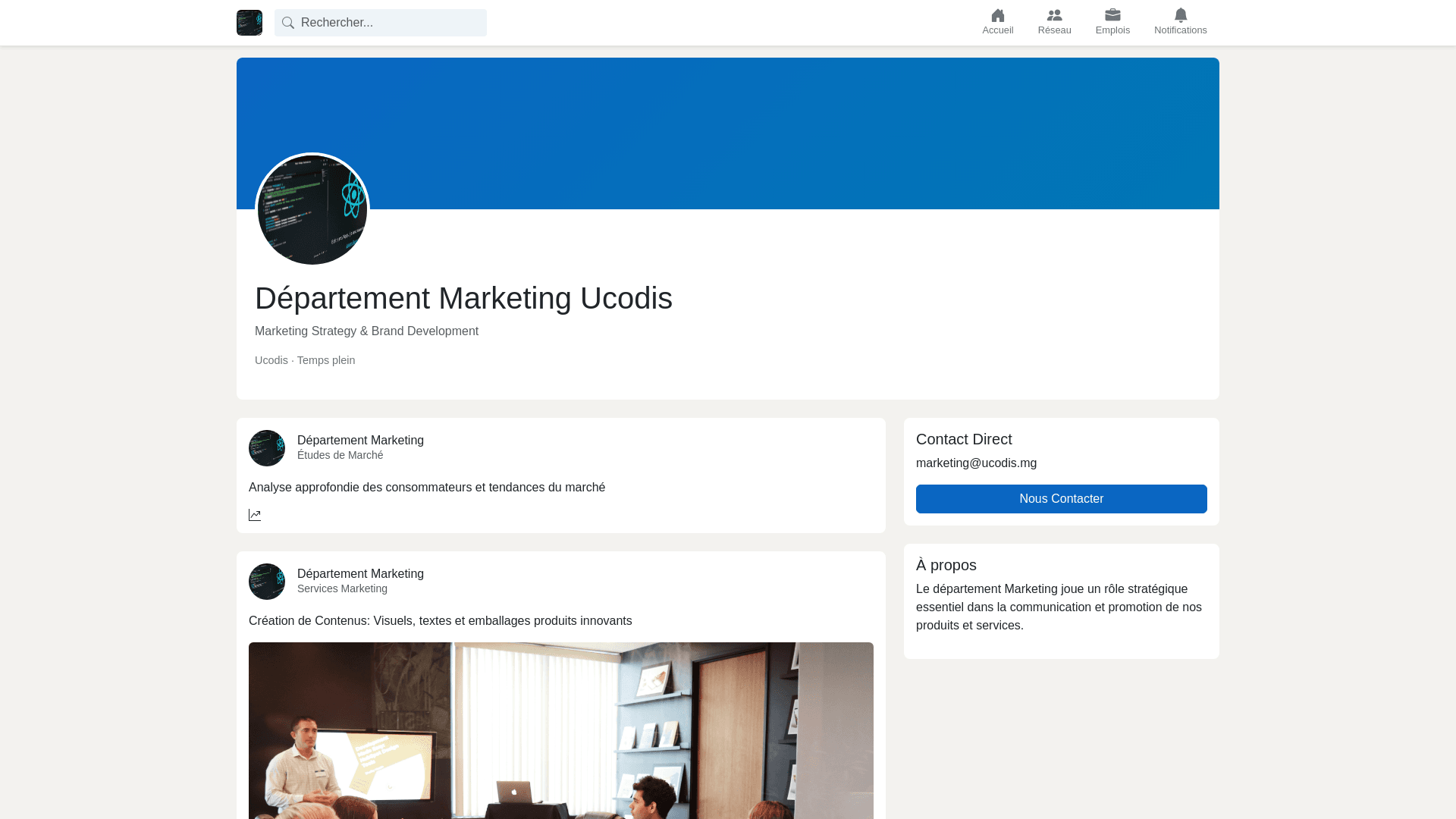Viewport: 1456px width, 819px height.
Task: Open the large circular profile picture
Action: (312, 210)
